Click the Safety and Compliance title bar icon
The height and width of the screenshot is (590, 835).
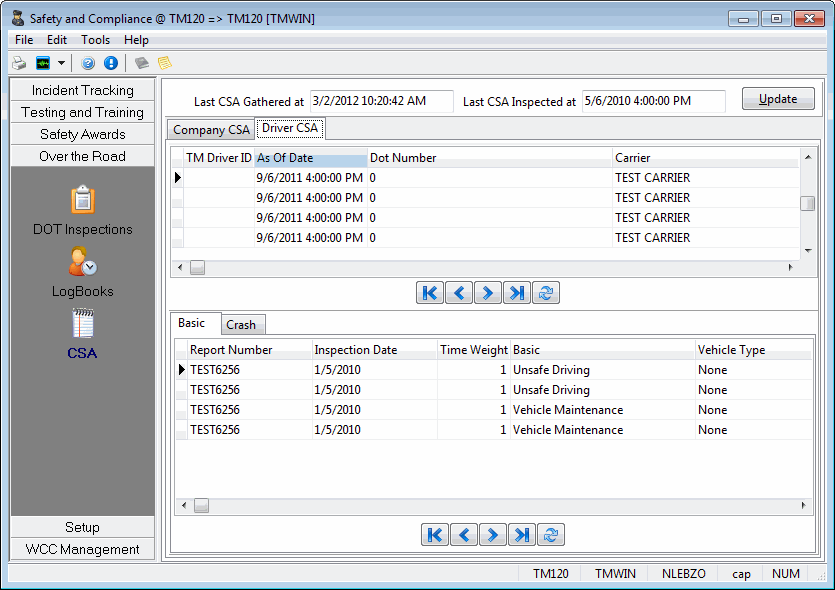[18, 18]
